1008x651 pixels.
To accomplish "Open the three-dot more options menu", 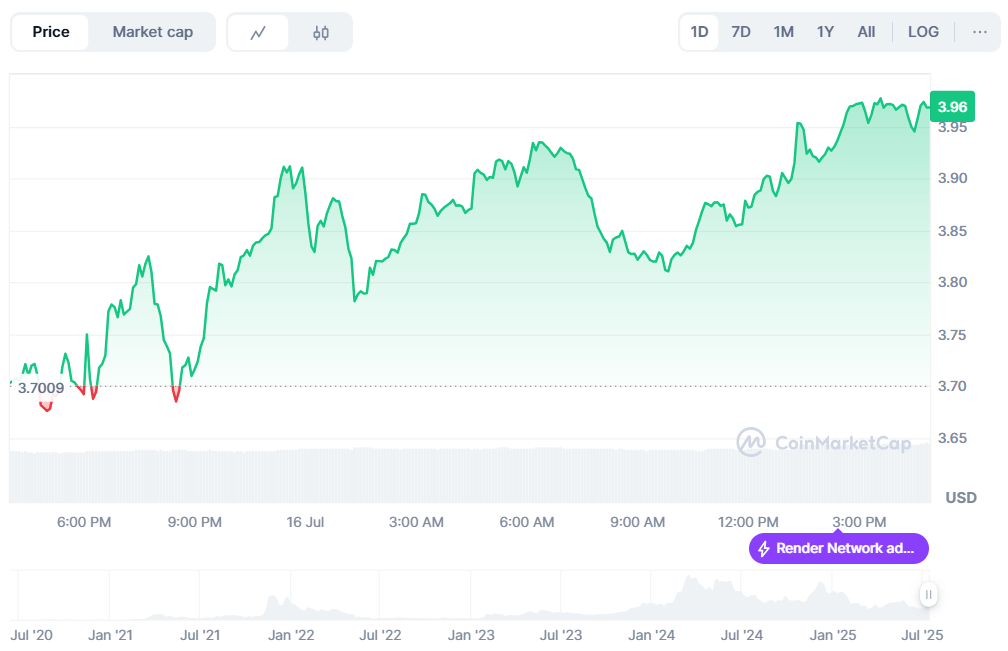I will point(978,32).
